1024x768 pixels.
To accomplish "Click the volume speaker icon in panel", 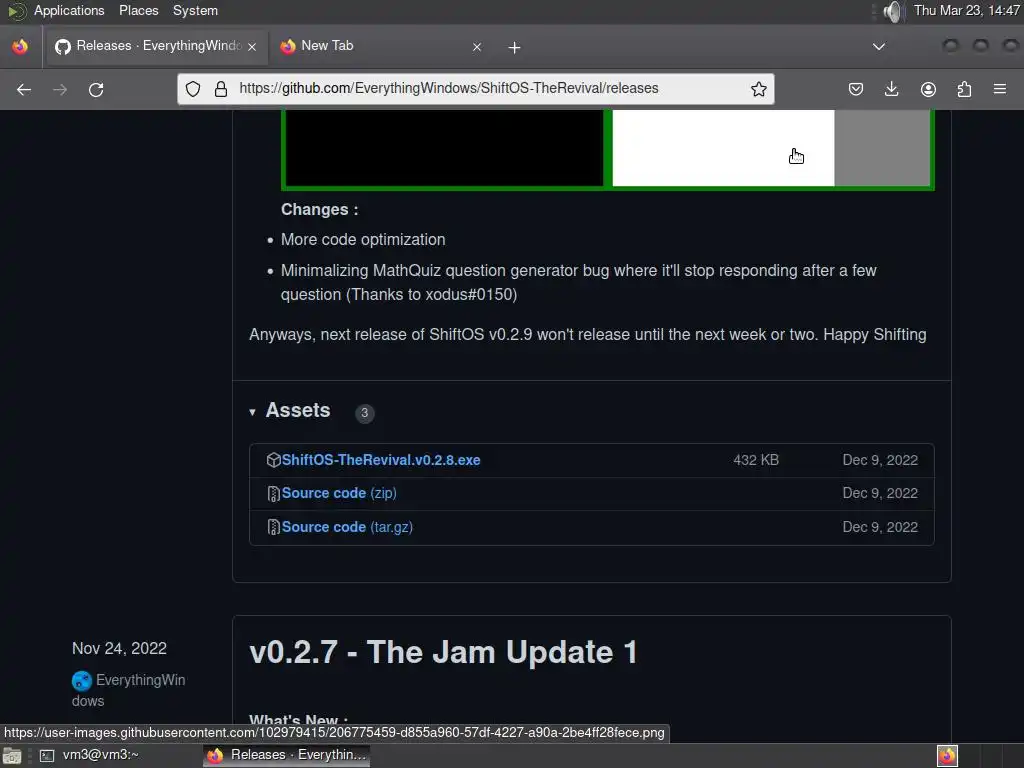I will 892,11.
